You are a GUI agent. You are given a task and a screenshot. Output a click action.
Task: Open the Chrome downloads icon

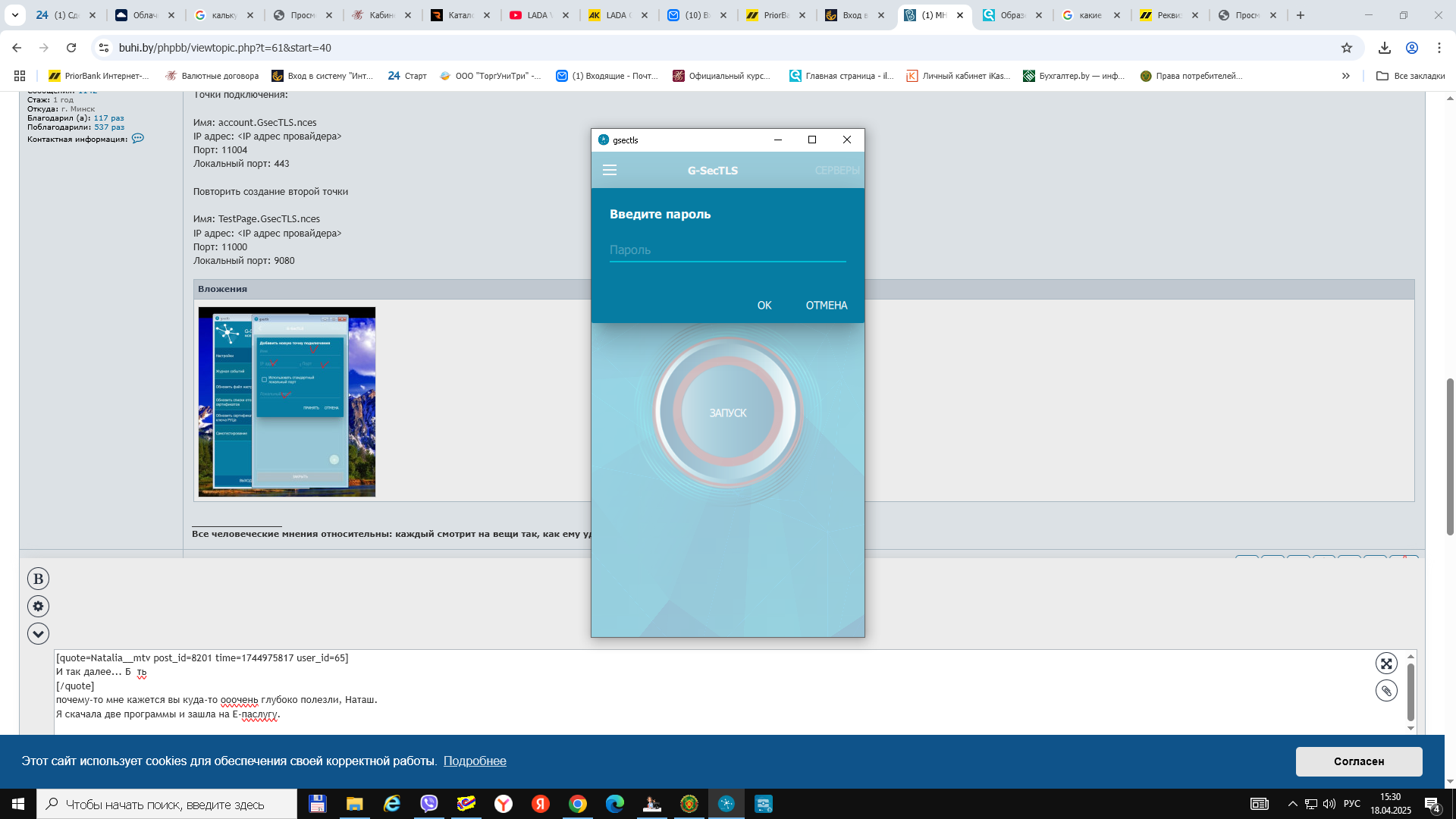coord(1385,48)
